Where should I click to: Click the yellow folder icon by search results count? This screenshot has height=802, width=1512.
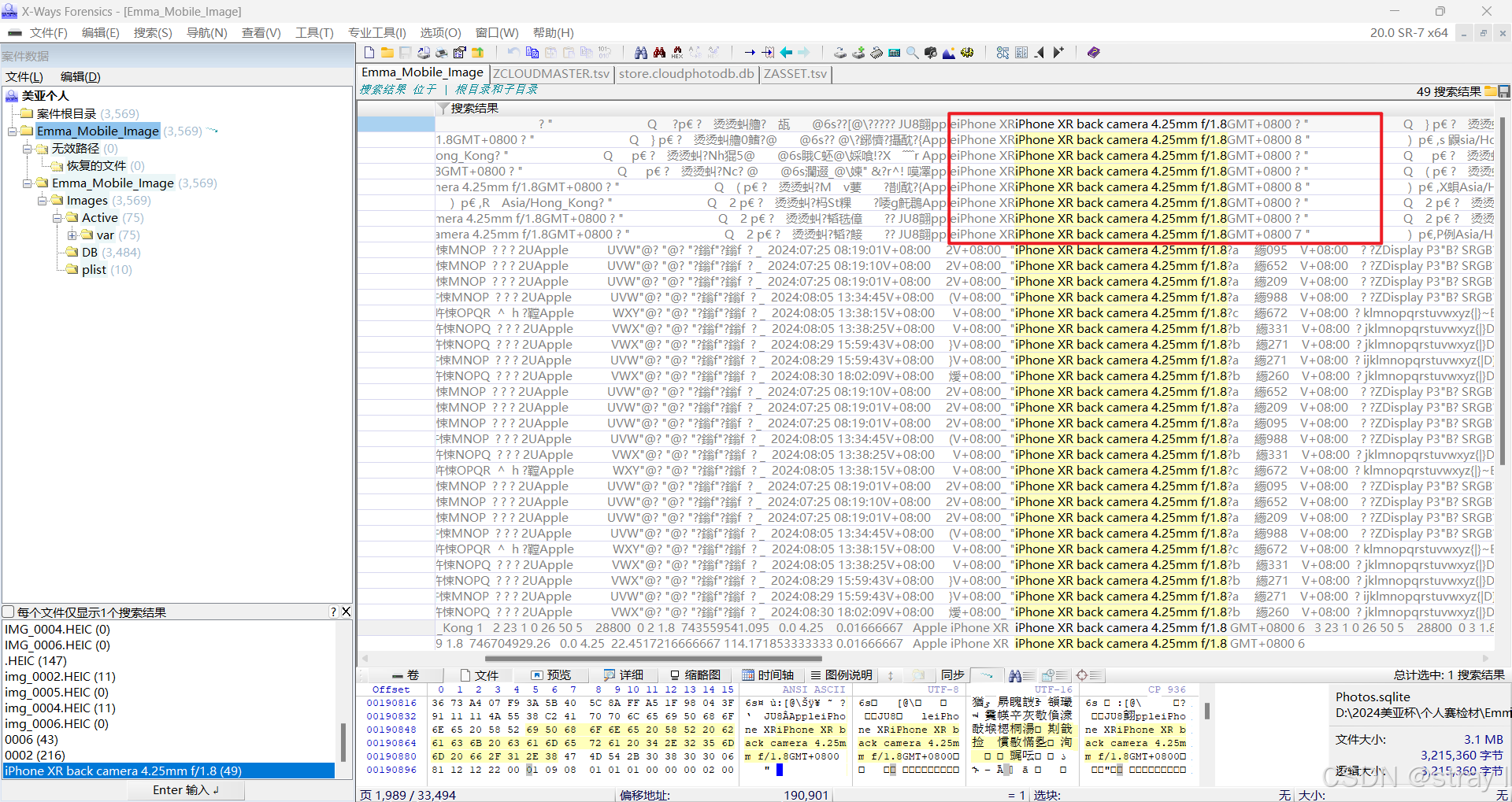point(1491,91)
